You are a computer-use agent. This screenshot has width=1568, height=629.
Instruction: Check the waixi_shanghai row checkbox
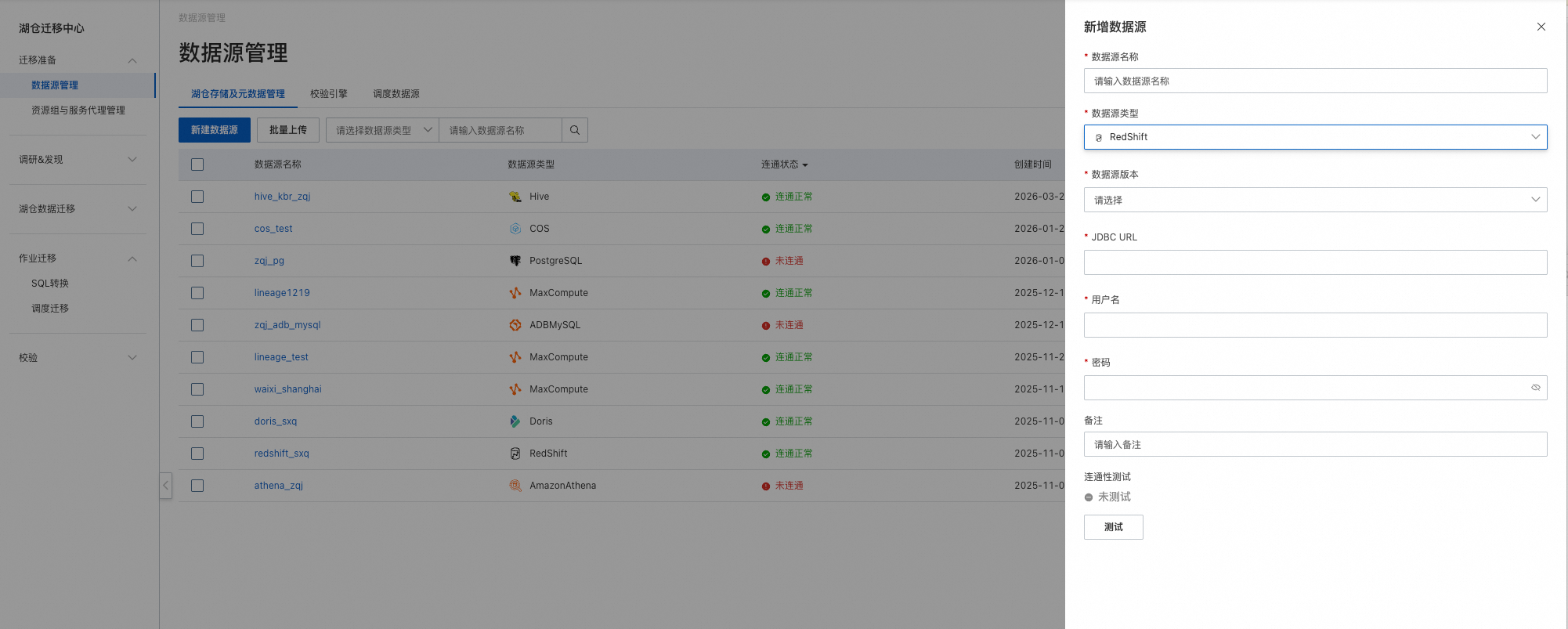pyautogui.click(x=197, y=389)
